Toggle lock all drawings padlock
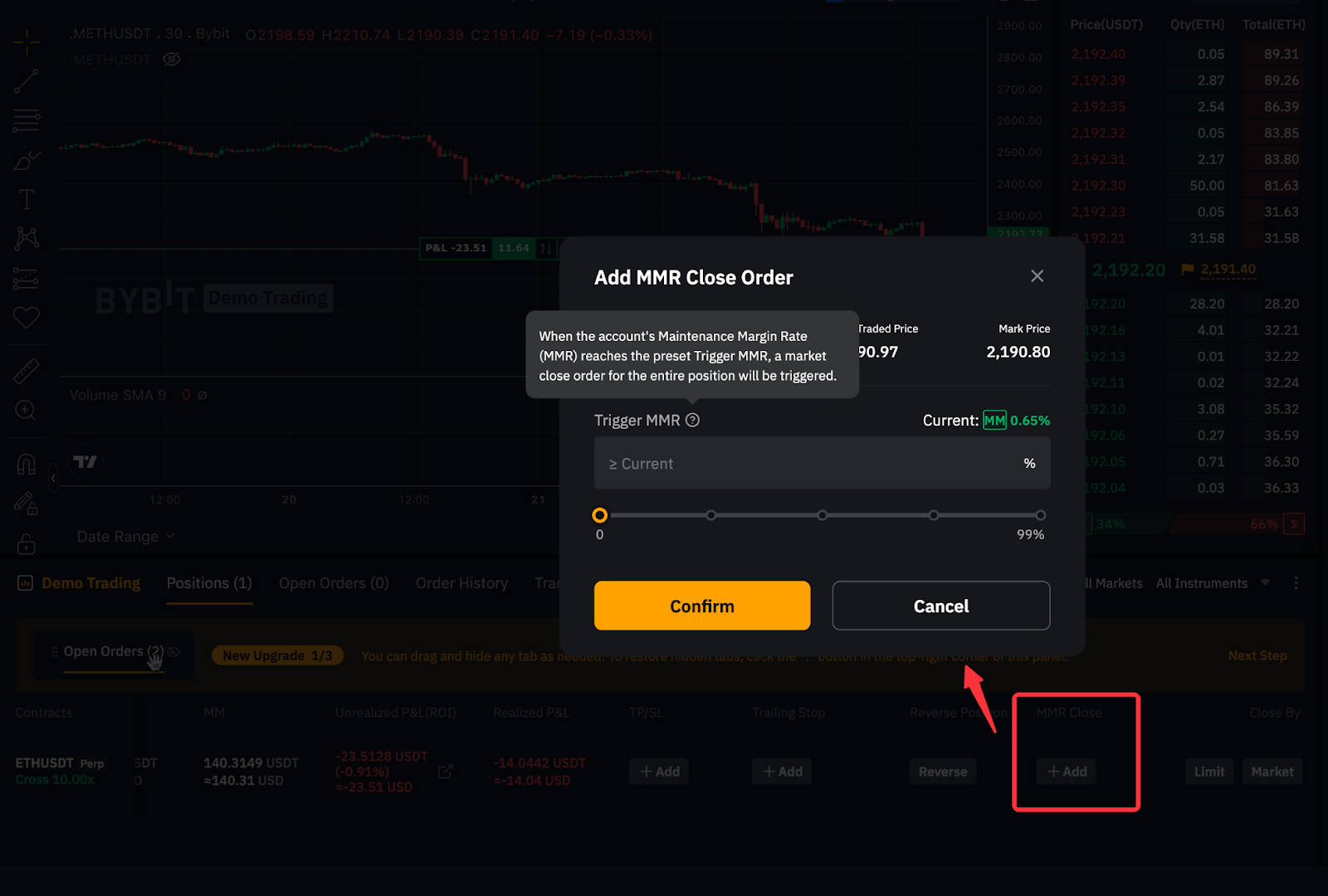This screenshot has width=1328, height=896. pyautogui.click(x=27, y=543)
